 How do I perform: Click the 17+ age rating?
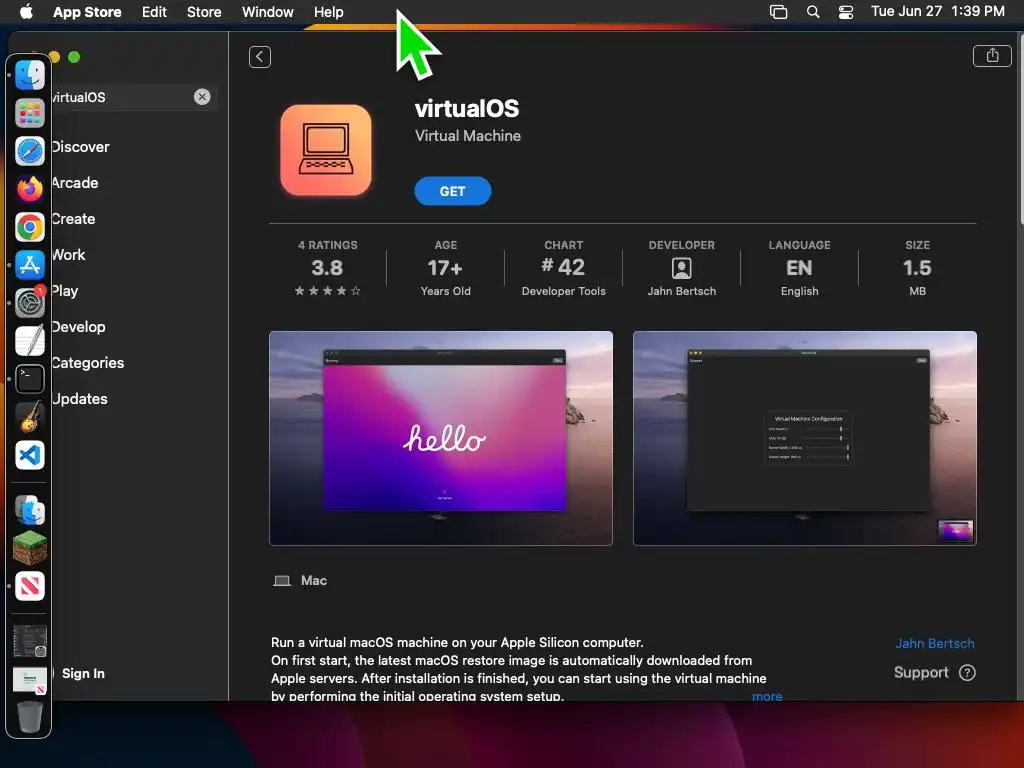445,268
